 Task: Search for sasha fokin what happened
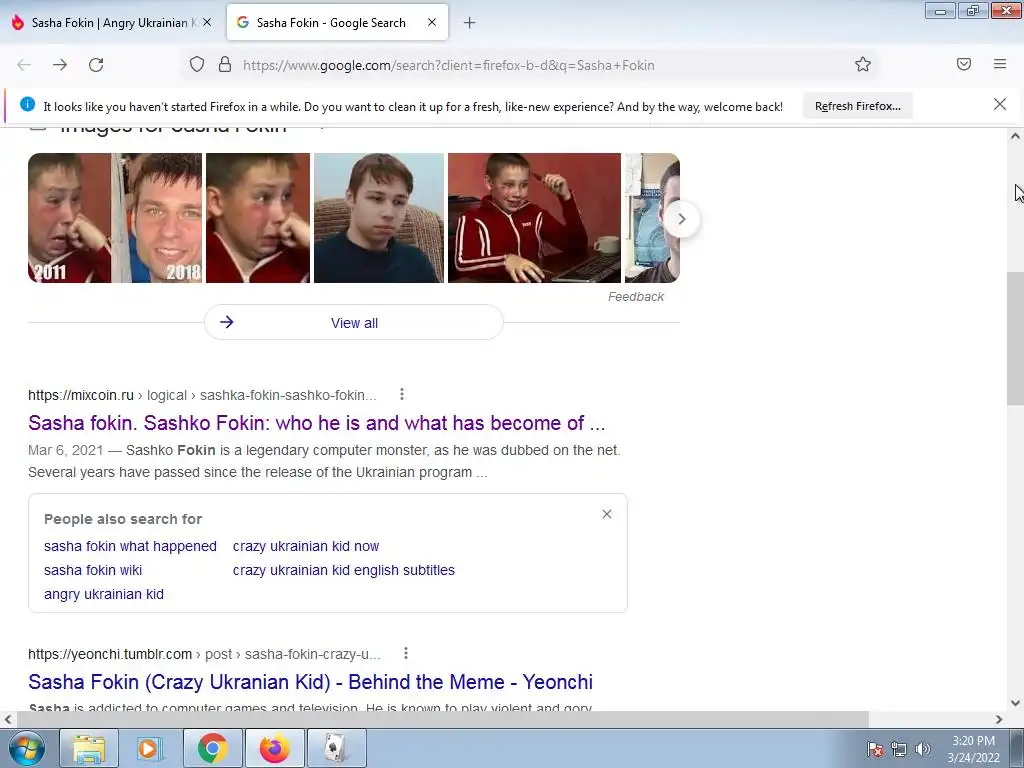pyautogui.click(x=130, y=546)
